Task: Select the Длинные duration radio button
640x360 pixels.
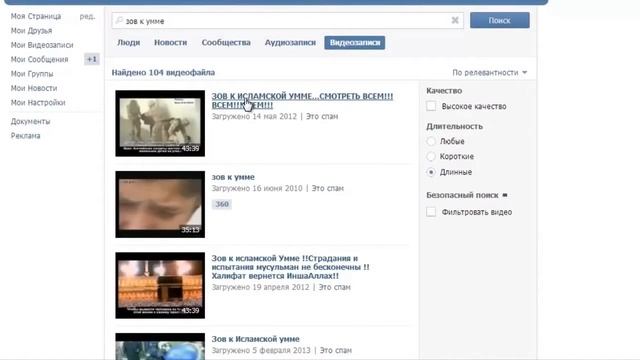Action: (431, 172)
